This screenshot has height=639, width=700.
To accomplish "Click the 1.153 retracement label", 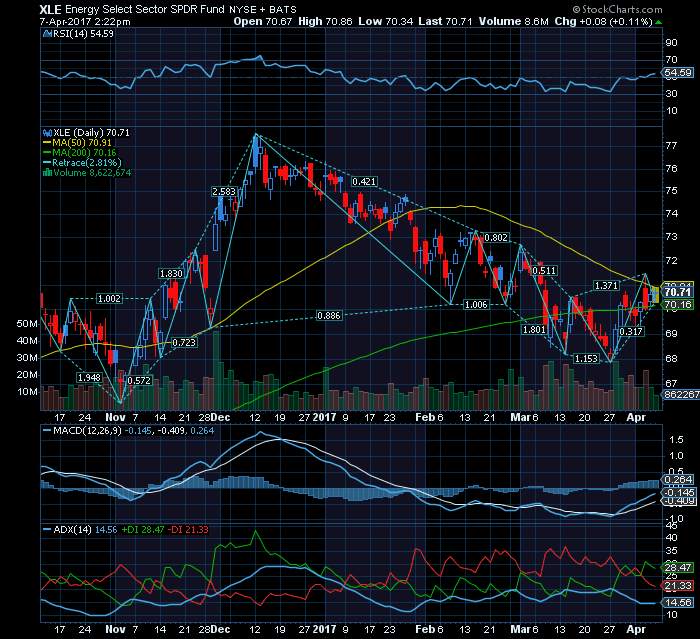I will coord(586,359).
